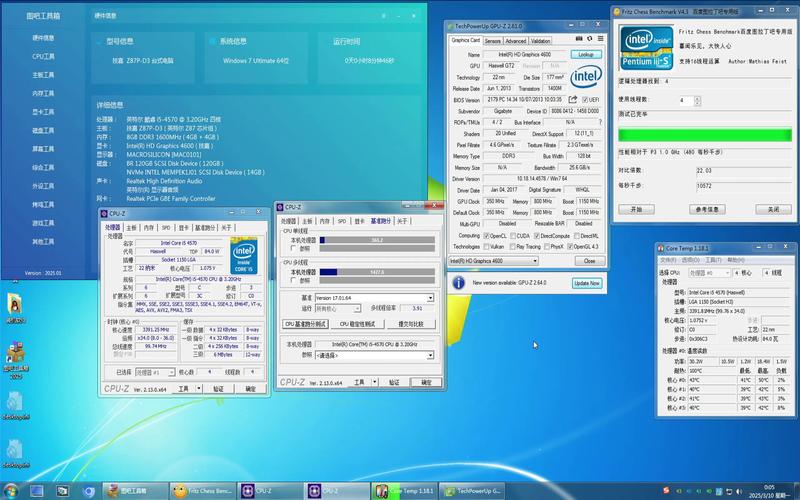Click the Intel logo in GPU-Z
This screenshot has height=500, width=800.
tap(586, 77)
